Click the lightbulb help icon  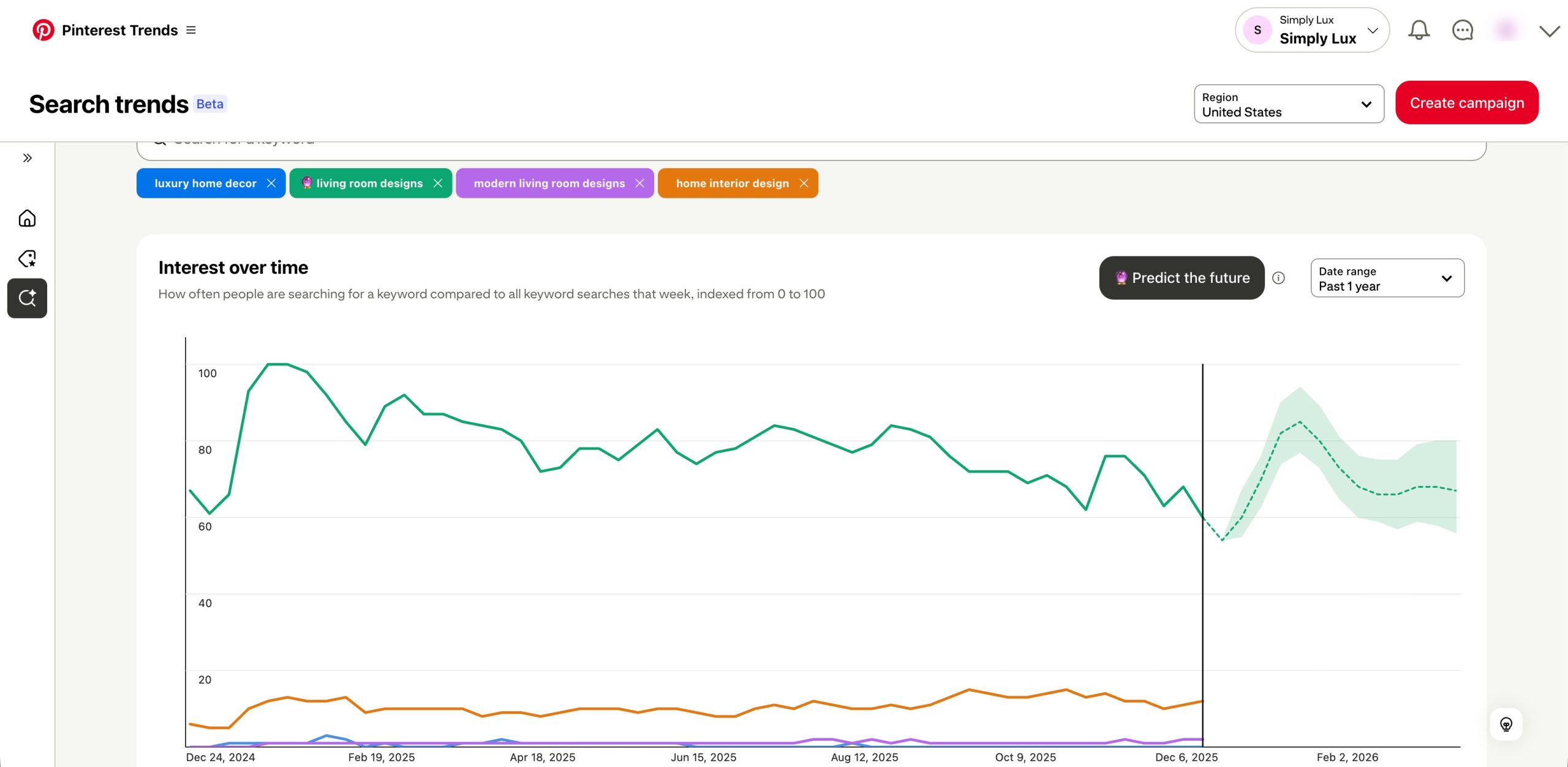pyautogui.click(x=1506, y=725)
